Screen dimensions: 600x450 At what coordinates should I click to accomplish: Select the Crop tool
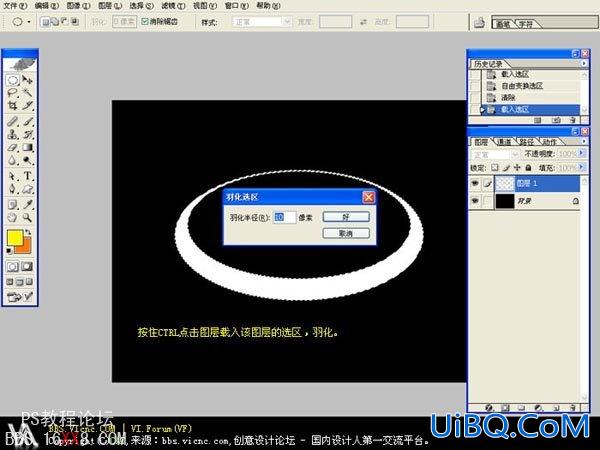click(x=12, y=105)
